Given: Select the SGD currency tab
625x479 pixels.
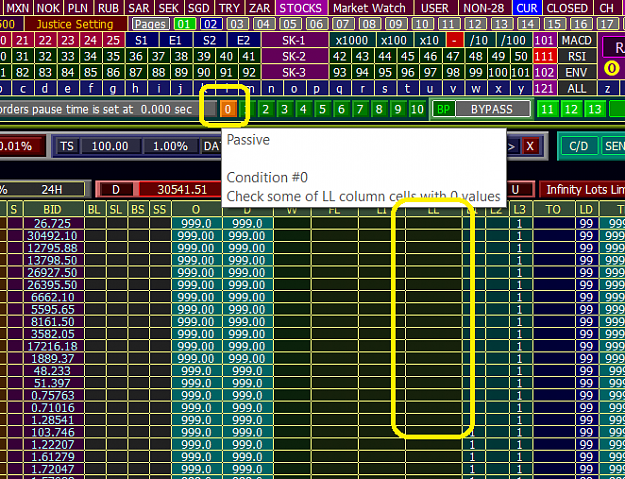Looking at the screenshot, I should click(199, 8).
